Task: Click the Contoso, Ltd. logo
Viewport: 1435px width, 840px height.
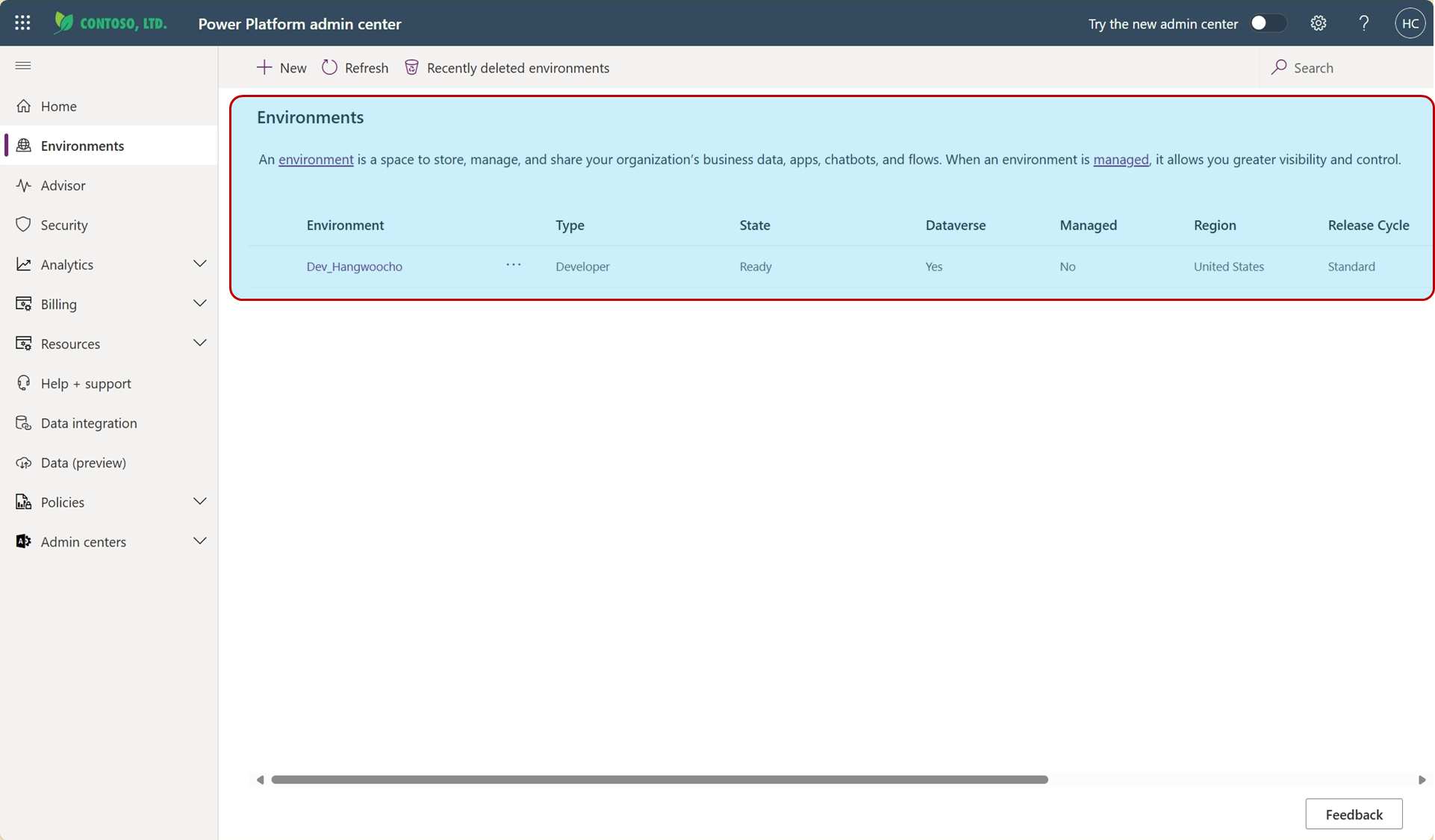Action: pyautogui.click(x=110, y=23)
